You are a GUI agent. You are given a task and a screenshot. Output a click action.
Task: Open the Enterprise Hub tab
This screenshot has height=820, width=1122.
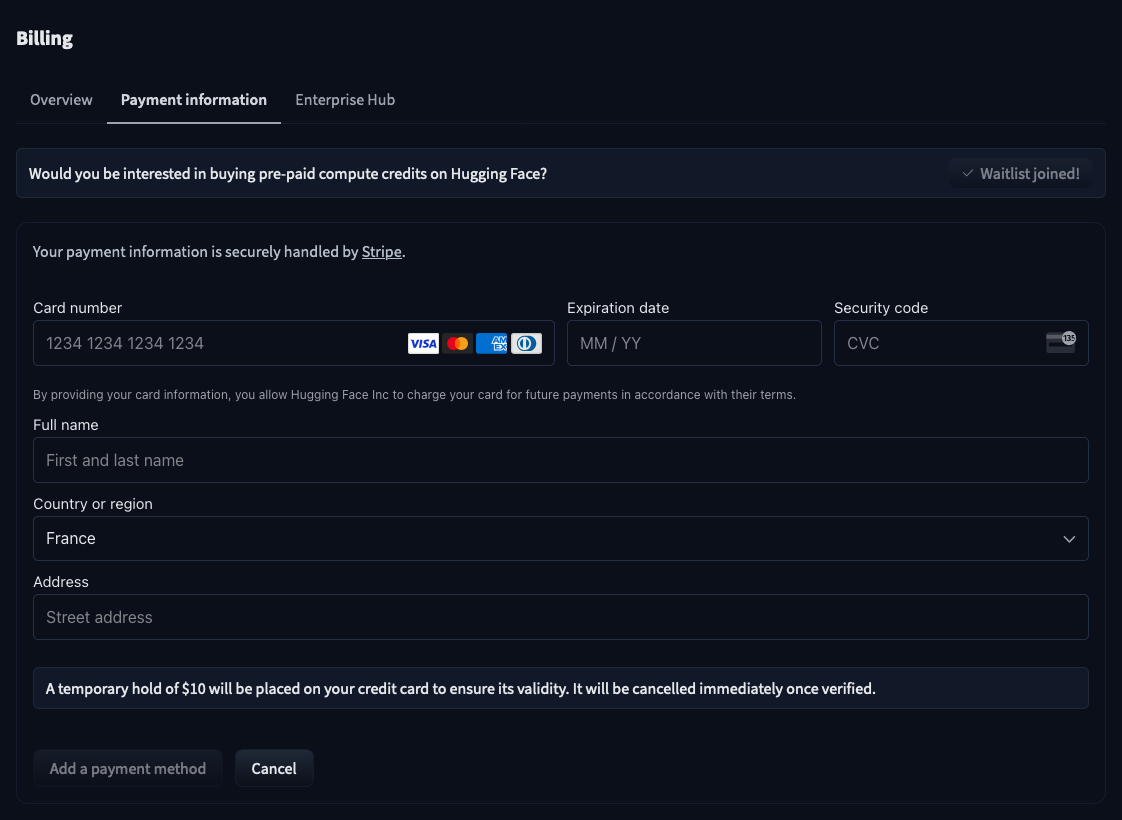click(345, 99)
